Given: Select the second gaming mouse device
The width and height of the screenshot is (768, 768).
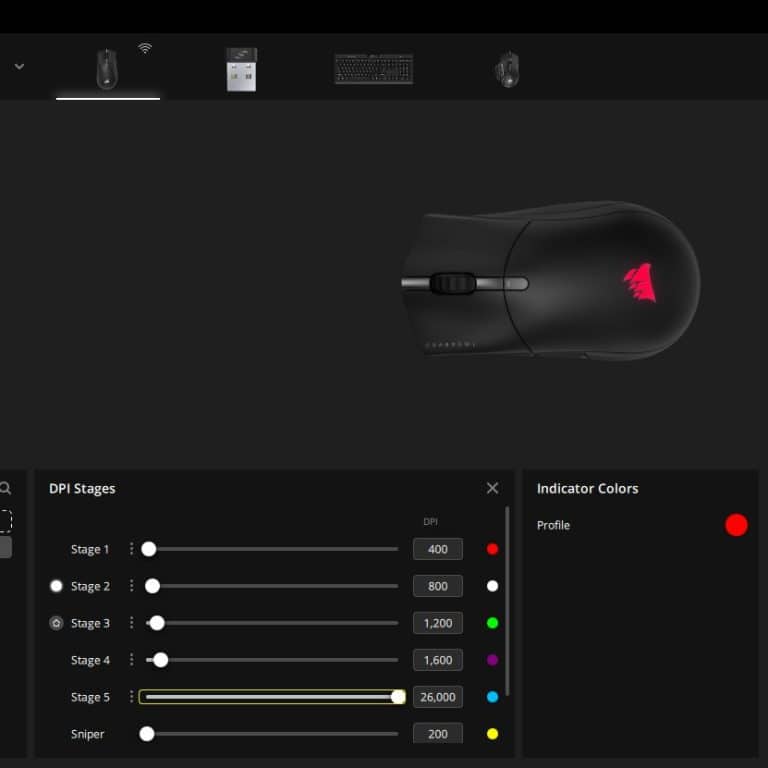Looking at the screenshot, I should pos(507,69).
